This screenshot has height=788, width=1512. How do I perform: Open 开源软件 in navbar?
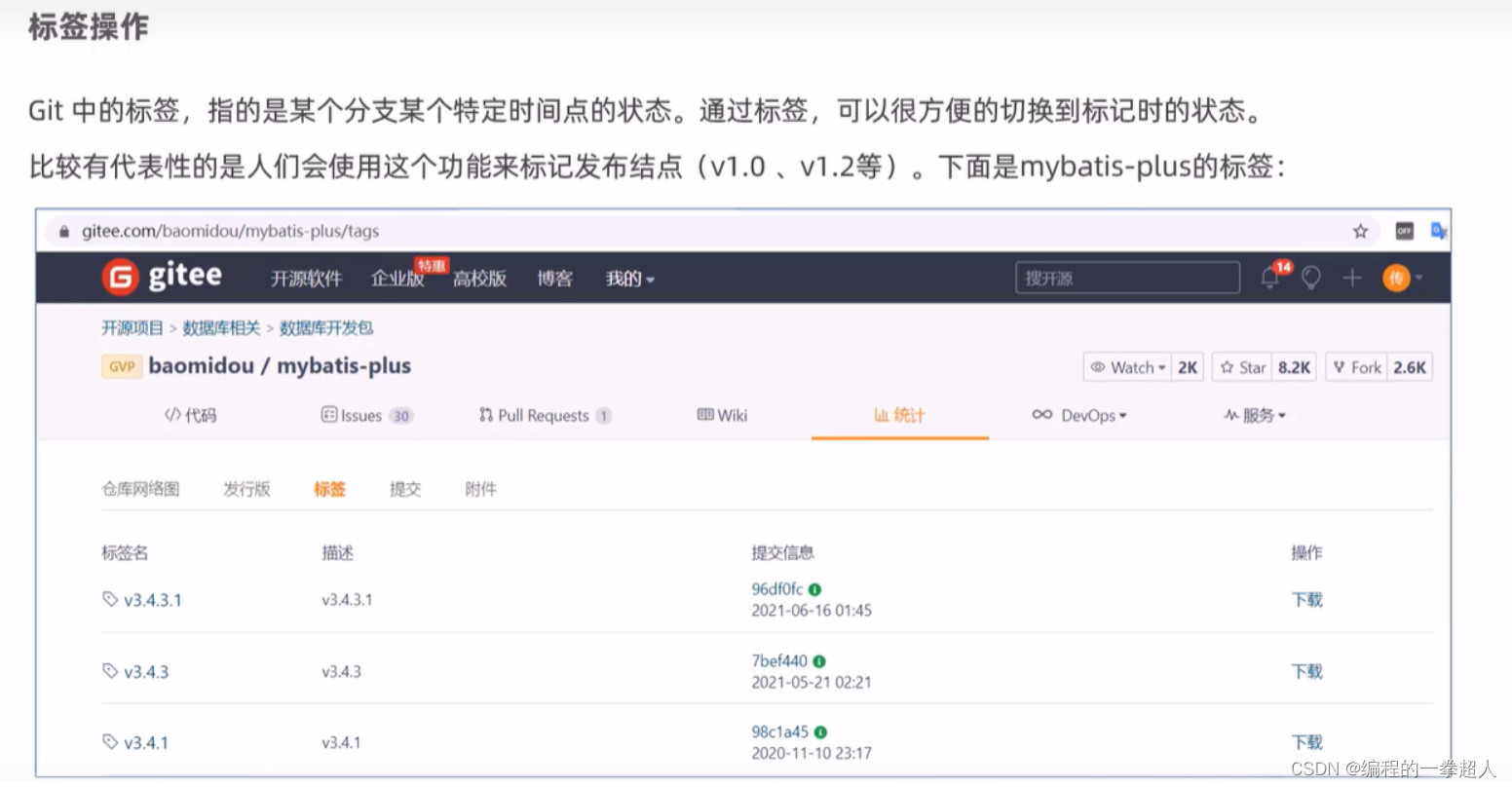point(307,279)
